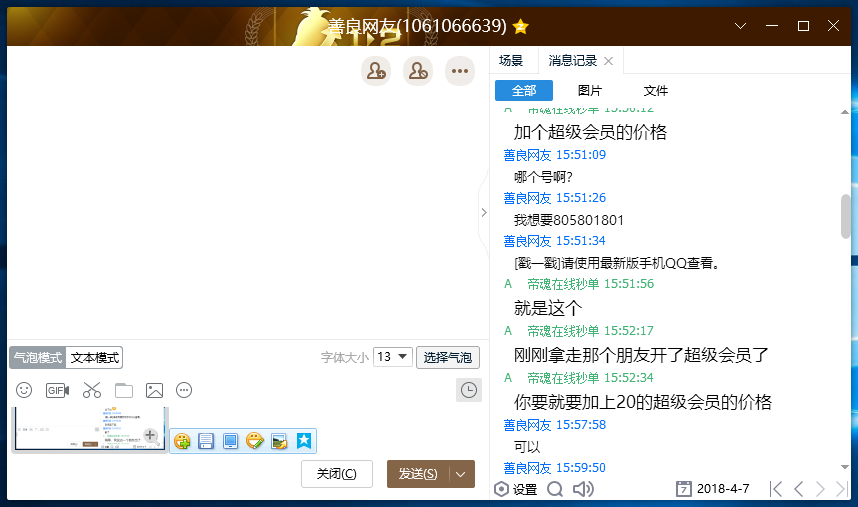
Task: Click the blue star favorite icon
Action: click(x=304, y=441)
